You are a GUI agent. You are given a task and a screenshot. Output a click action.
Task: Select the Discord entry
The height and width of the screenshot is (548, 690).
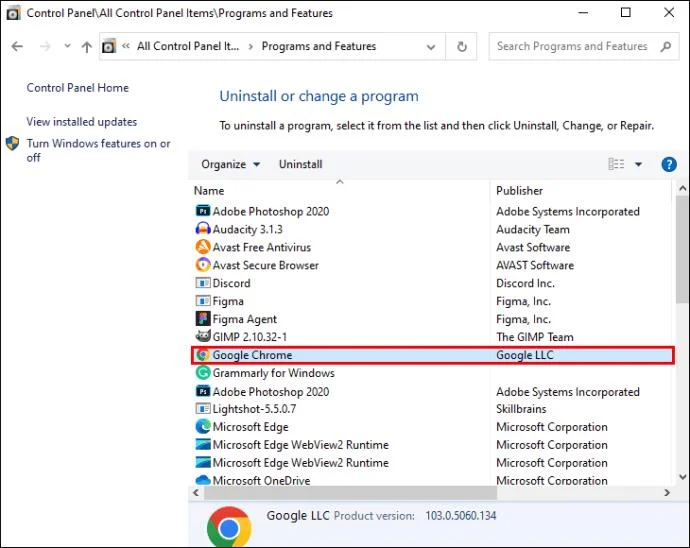(231, 283)
